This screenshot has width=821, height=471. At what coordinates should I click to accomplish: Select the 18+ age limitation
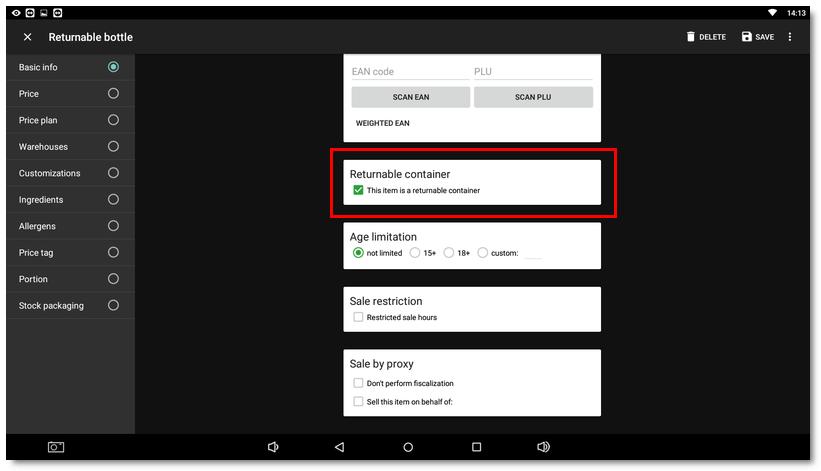point(449,253)
